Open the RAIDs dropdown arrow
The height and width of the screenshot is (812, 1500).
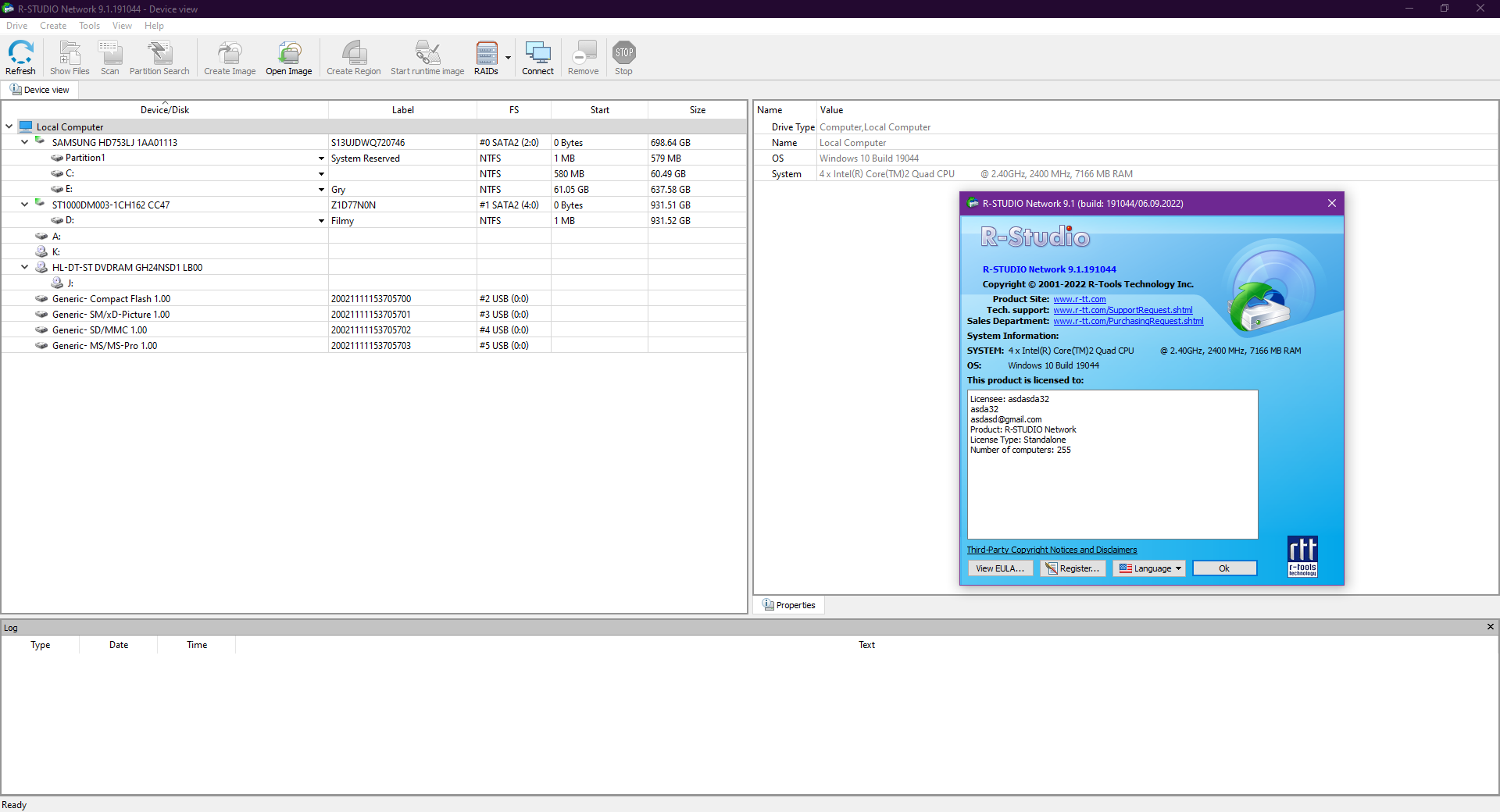[x=508, y=58]
